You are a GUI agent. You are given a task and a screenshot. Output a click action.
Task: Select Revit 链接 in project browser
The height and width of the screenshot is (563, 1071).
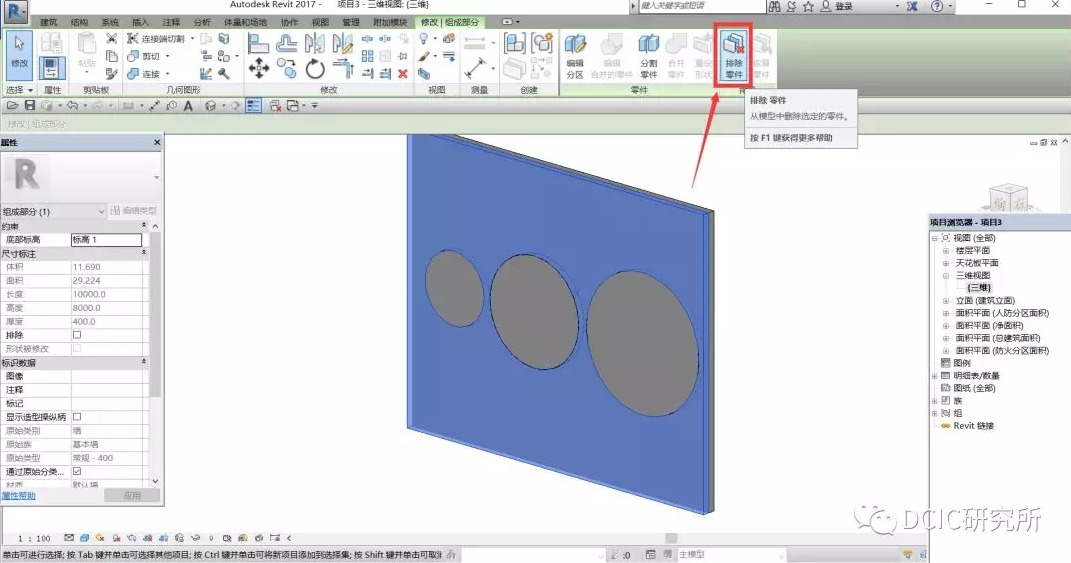pos(973,426)
